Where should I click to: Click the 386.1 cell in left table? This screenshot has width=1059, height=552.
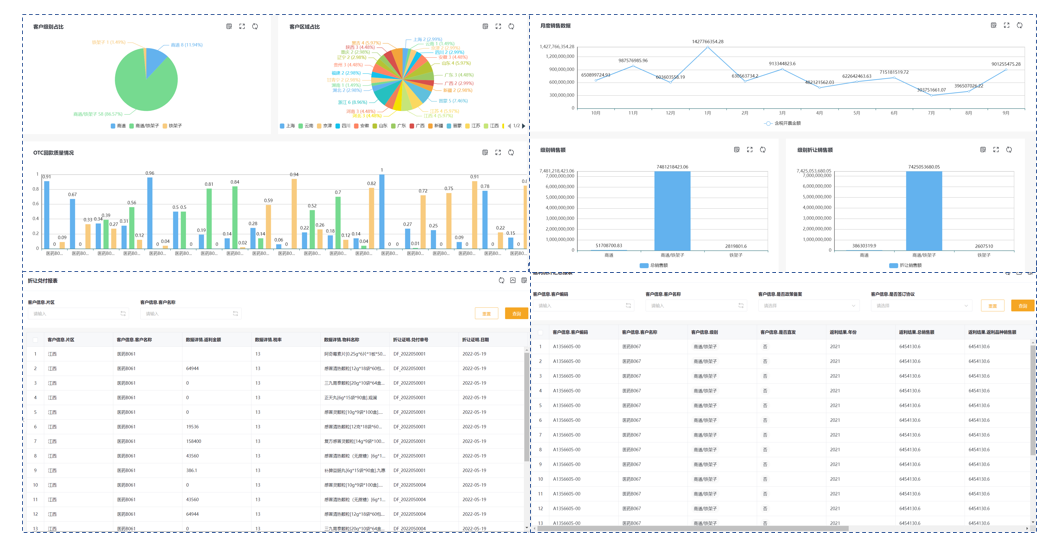pyautogui.click(x=192, y=470)
